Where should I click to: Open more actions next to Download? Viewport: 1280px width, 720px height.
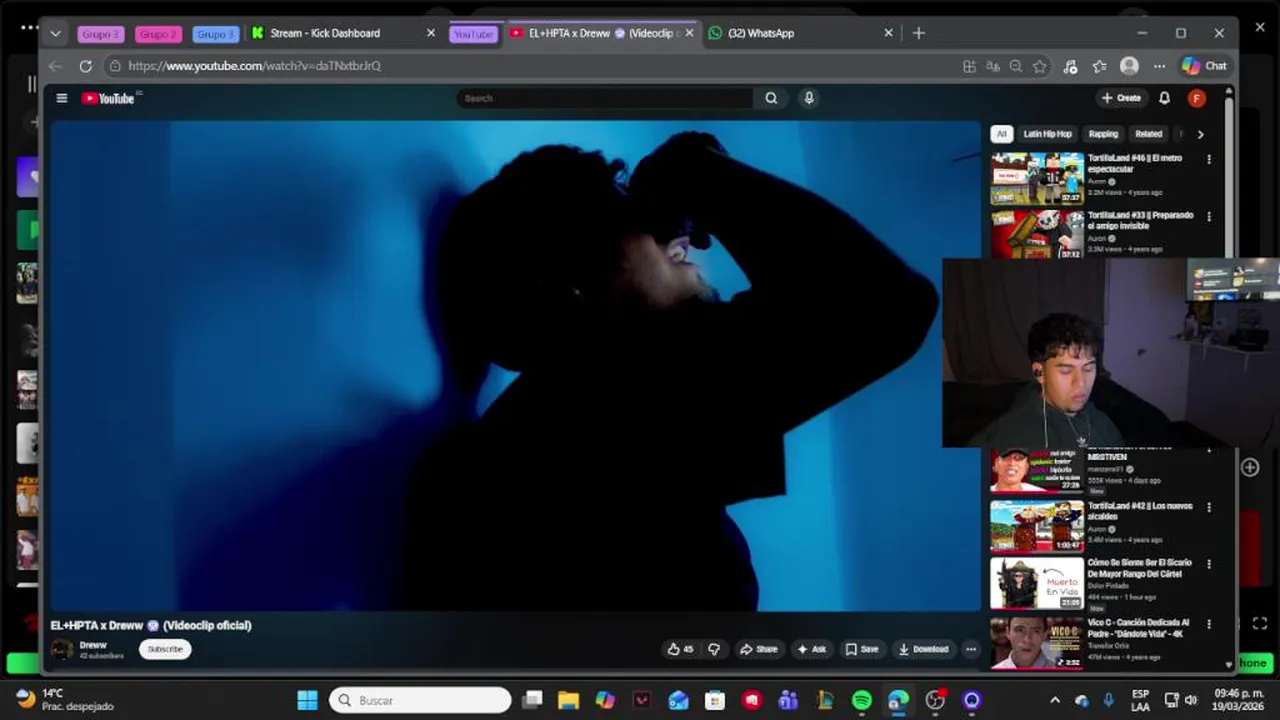pyautogui.click(x=970, y=649)
